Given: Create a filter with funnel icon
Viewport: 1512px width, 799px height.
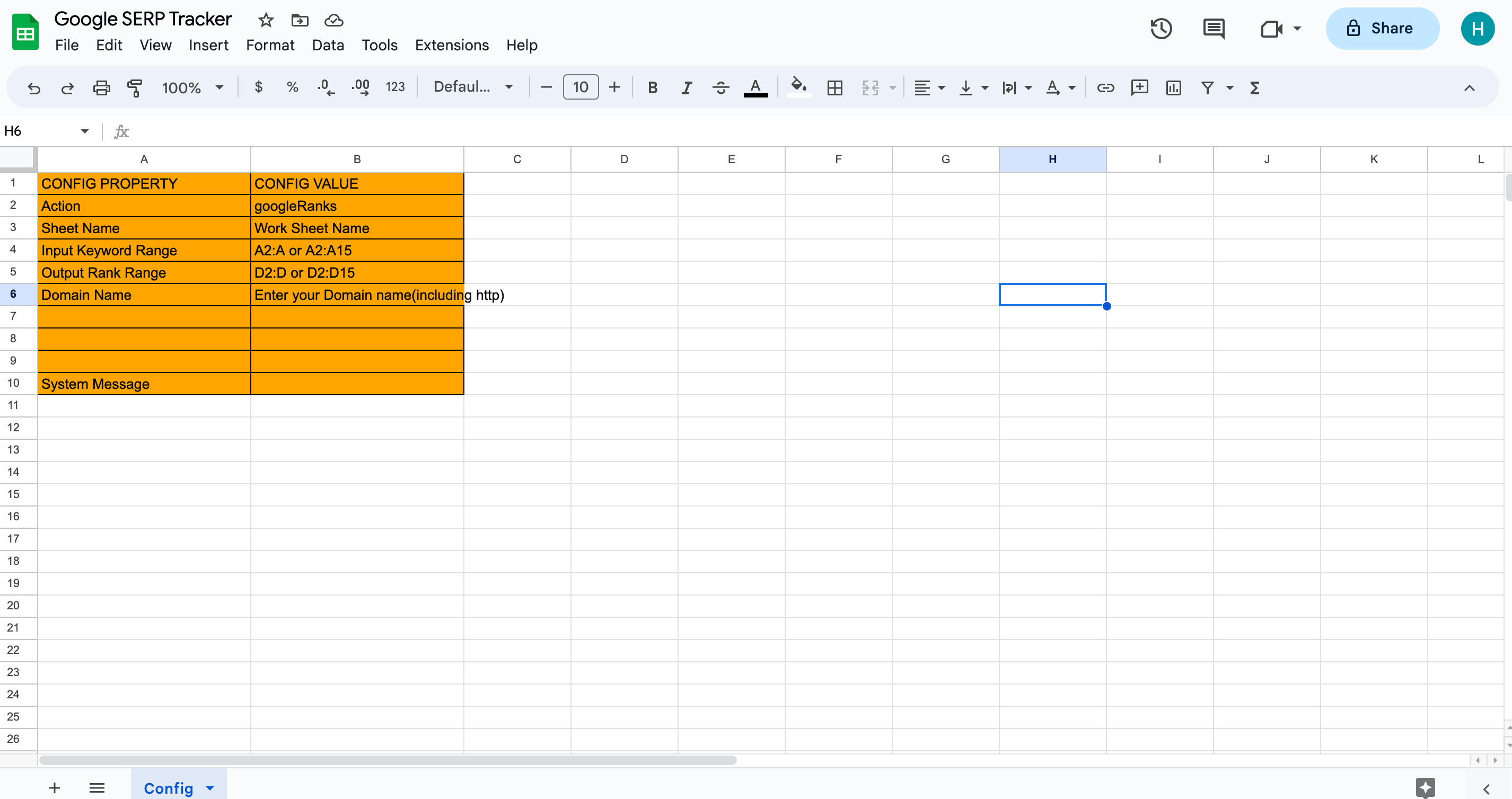Looking at the screenshot, I should (1207, 88).
